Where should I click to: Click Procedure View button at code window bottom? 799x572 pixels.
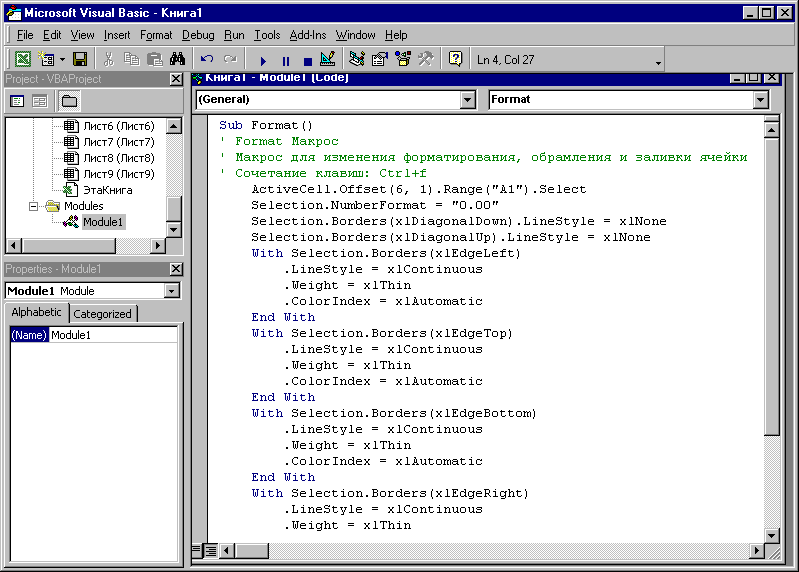197,551
